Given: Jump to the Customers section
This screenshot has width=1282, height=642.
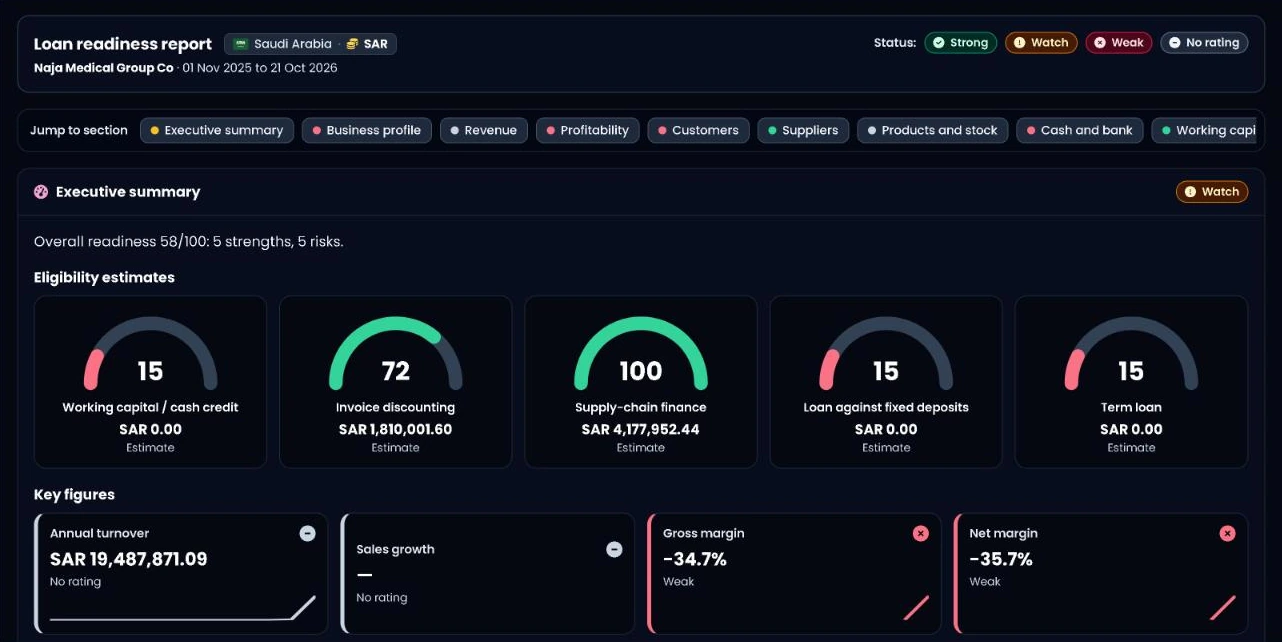Looking at the screenshot, I should [x=698, y=131].
